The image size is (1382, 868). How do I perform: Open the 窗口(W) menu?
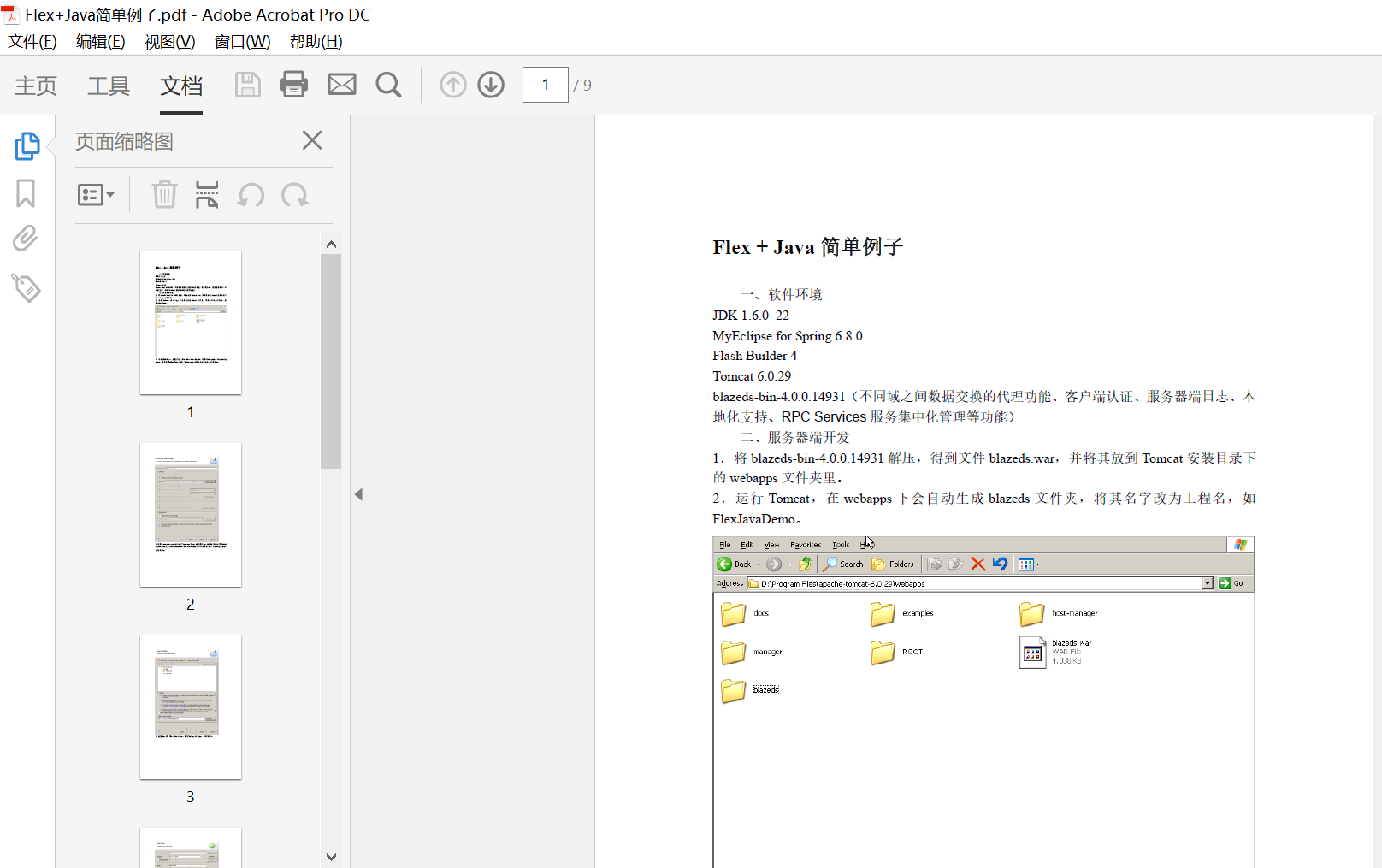tap(242, 42)
